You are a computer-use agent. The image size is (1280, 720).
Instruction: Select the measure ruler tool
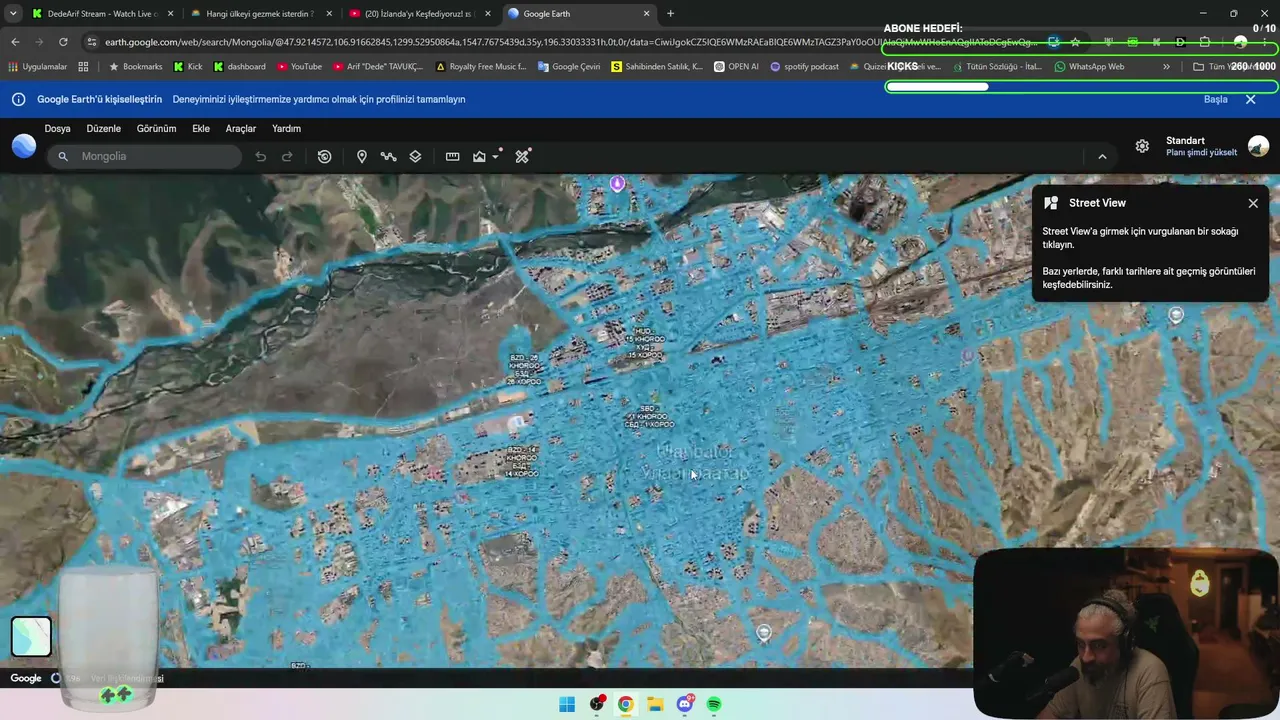tap(453, 156)
